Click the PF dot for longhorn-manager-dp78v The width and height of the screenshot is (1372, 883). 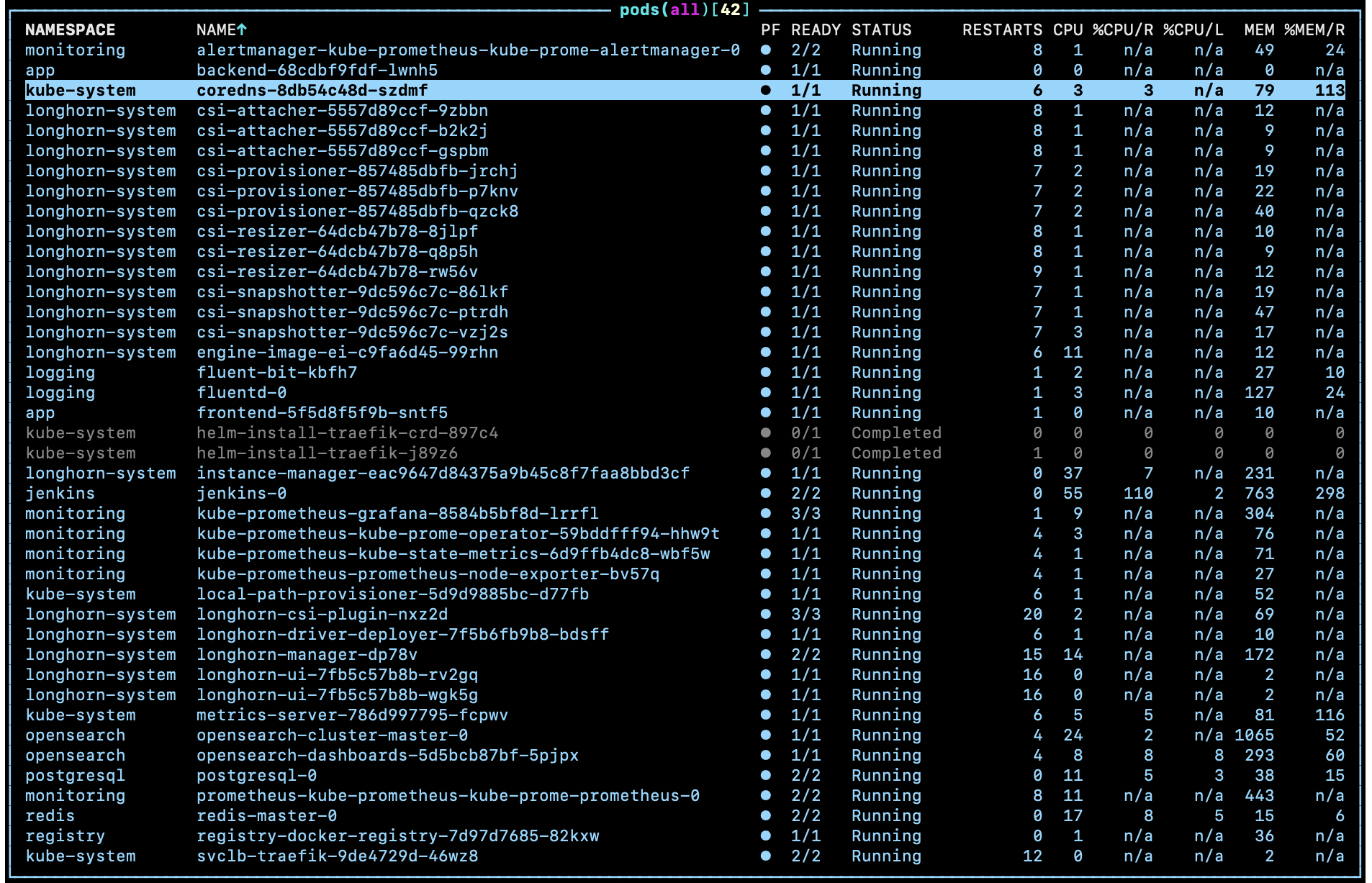766,654
